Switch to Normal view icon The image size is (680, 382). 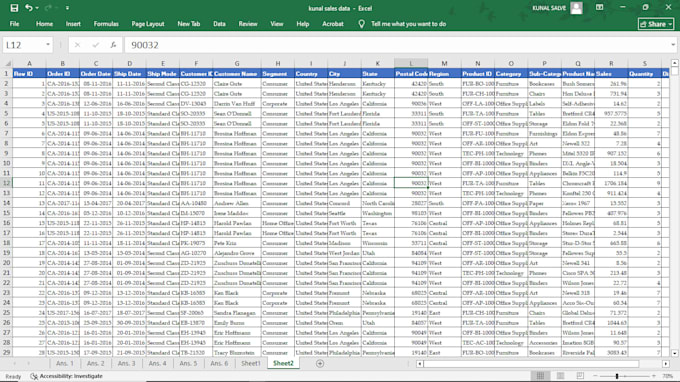click(x=540, y=376)
